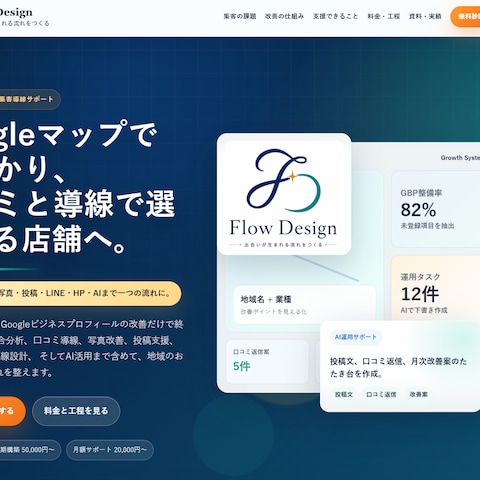Click the JD monogram logo icon
Image resolution: width=480 pixels, height=480 pixels.
(284, 180)
